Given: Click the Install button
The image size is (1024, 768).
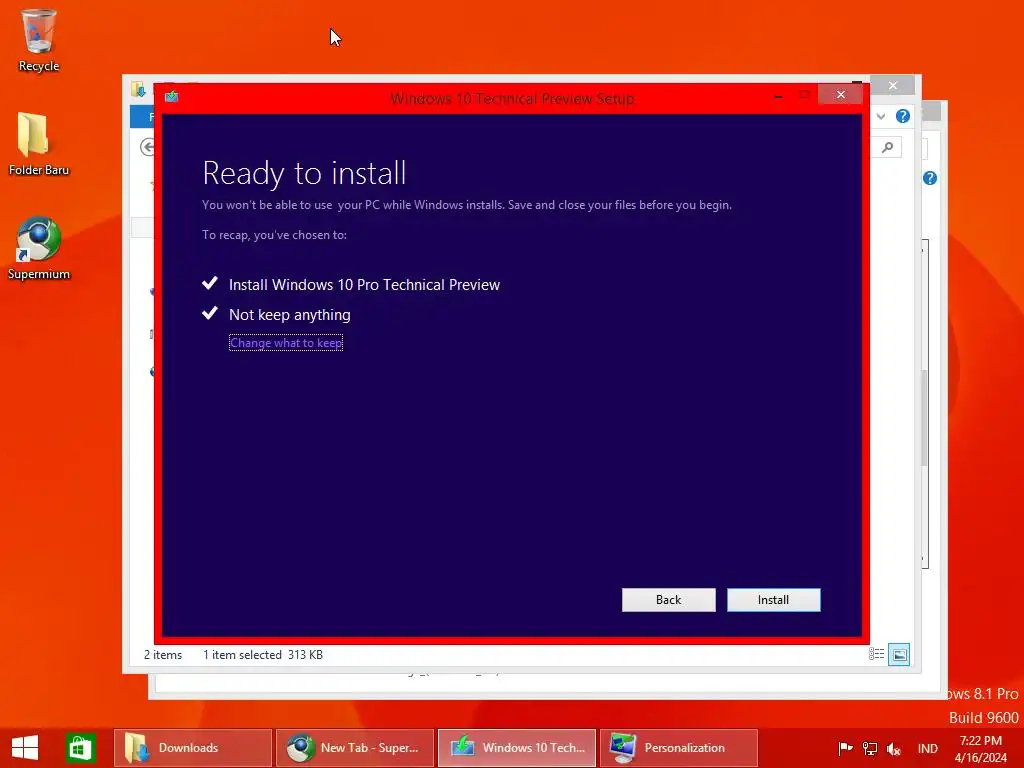Looking at the screenshot, I should 773,600.
